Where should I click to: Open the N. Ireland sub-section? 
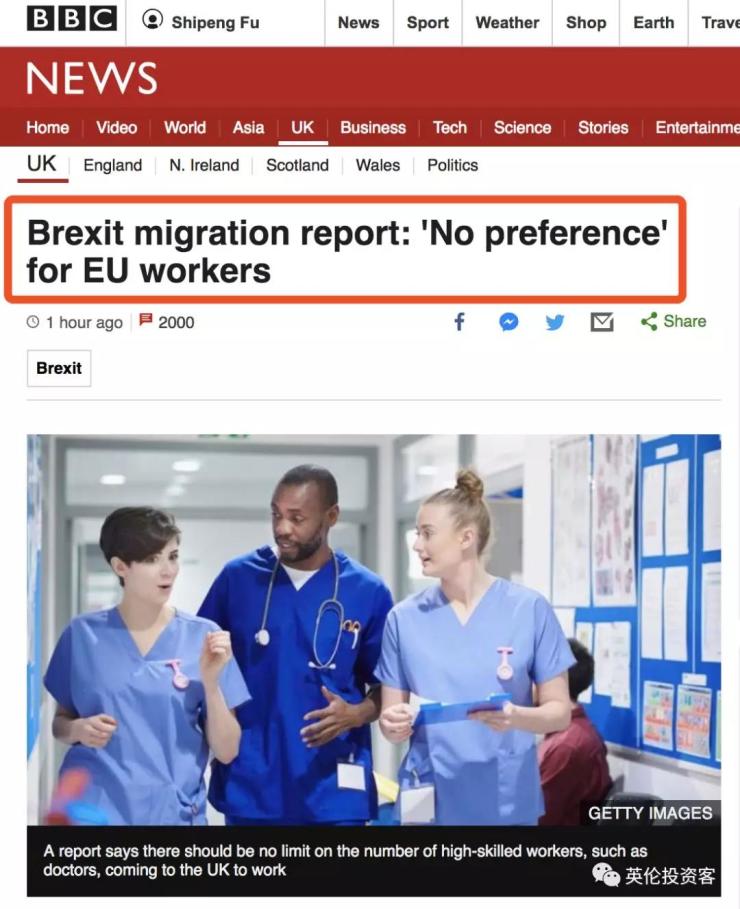tap(204, 165)
